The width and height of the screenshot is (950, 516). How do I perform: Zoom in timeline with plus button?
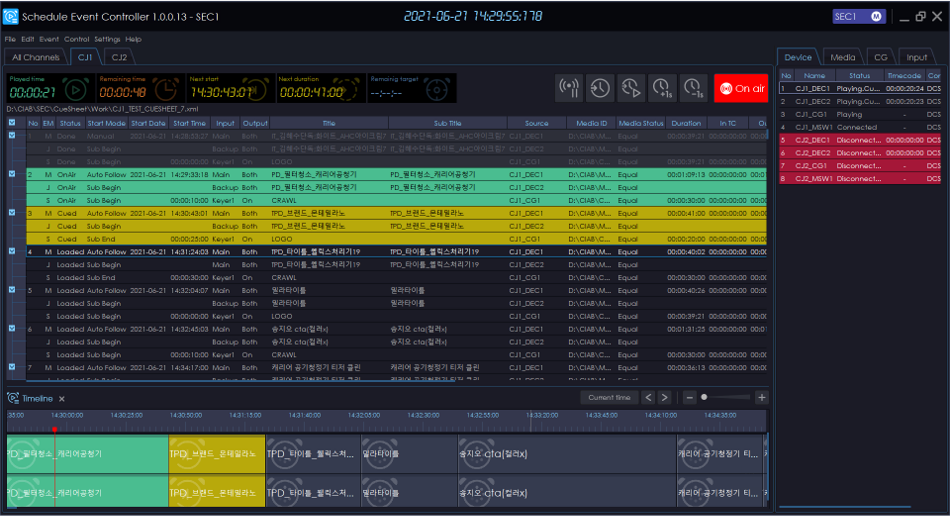[x=762, y=397]
